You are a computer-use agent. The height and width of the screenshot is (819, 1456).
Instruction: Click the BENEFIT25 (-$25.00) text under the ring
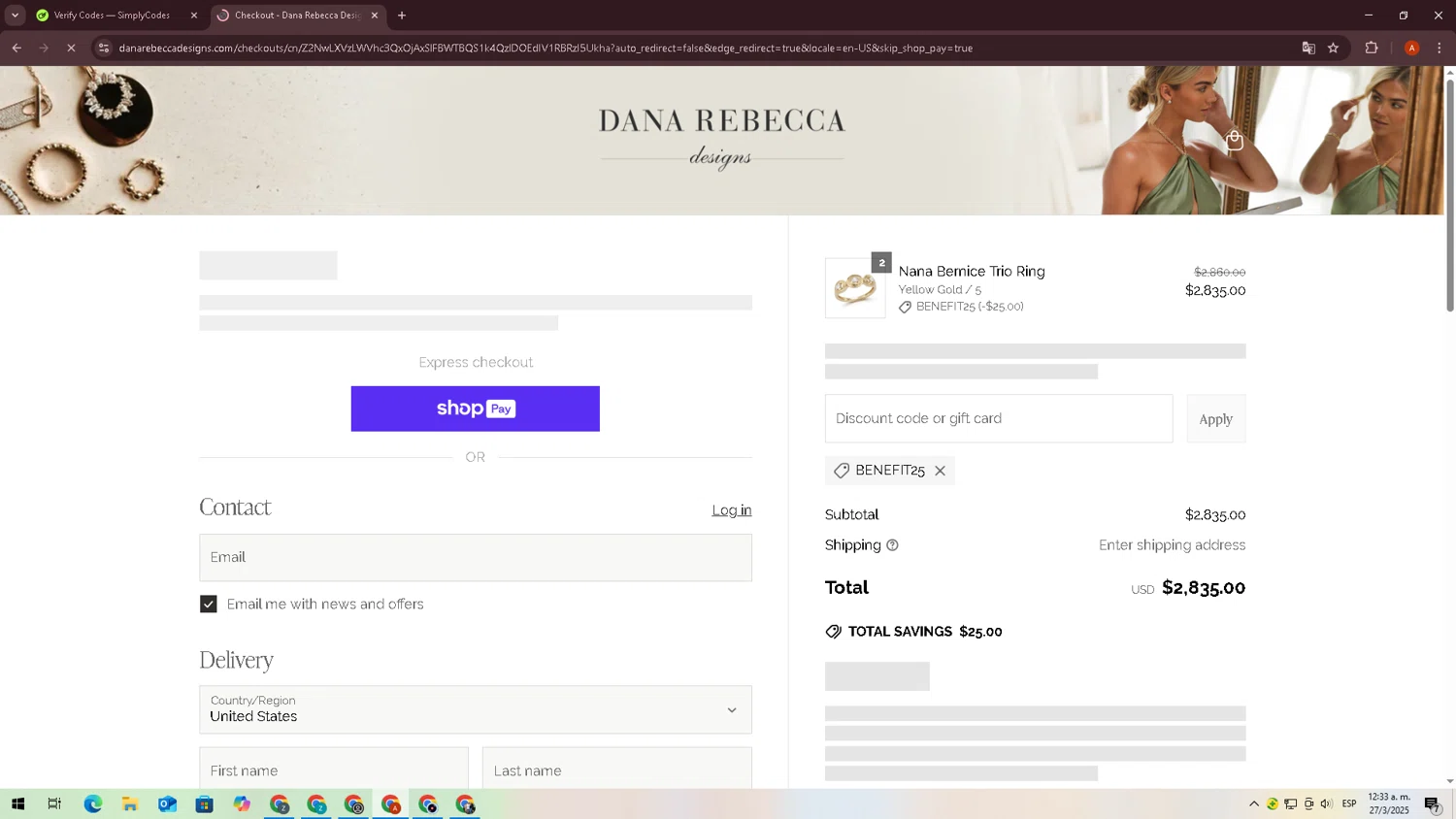[970, 307]
